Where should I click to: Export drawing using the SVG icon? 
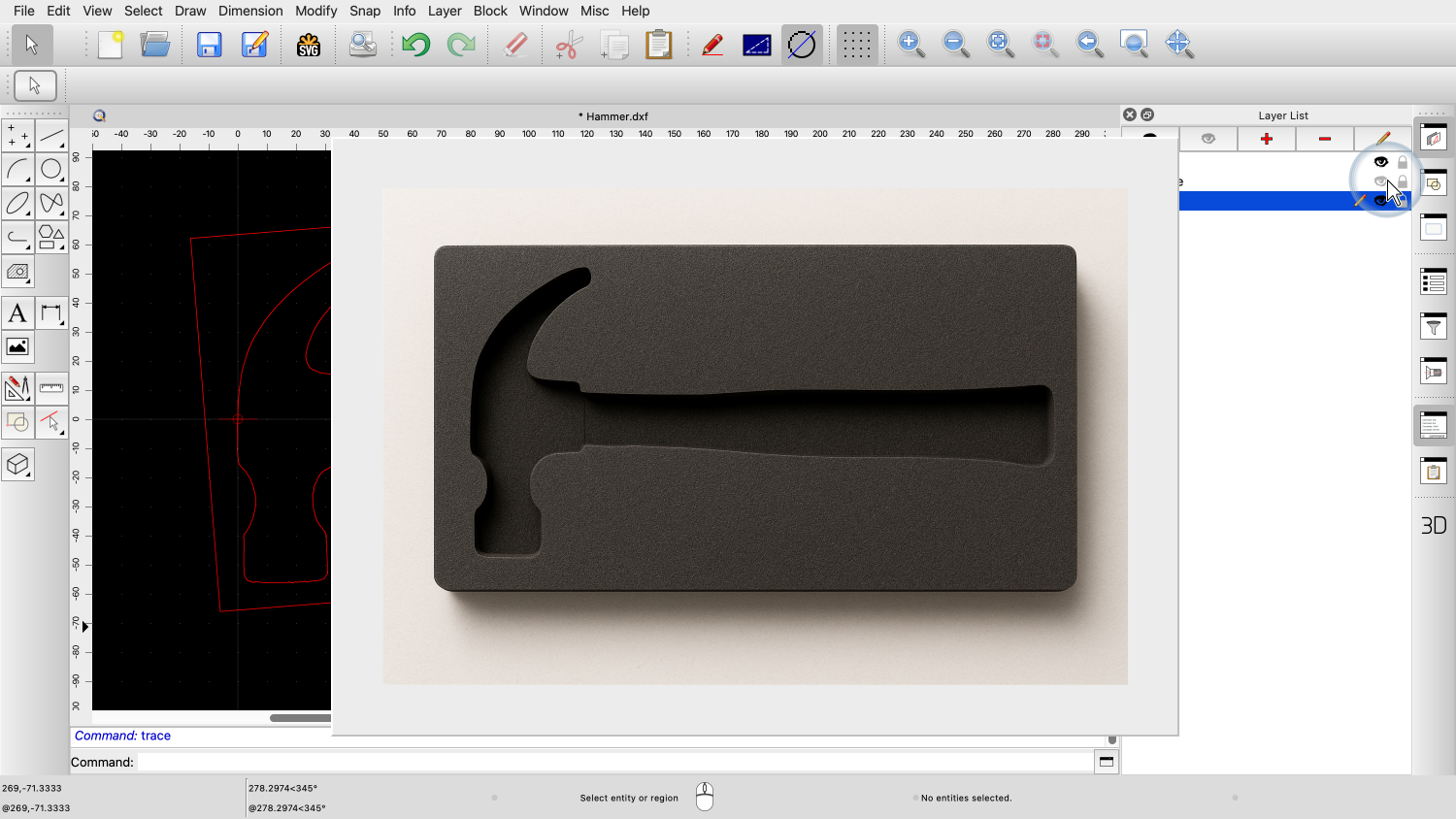point(309,45)
